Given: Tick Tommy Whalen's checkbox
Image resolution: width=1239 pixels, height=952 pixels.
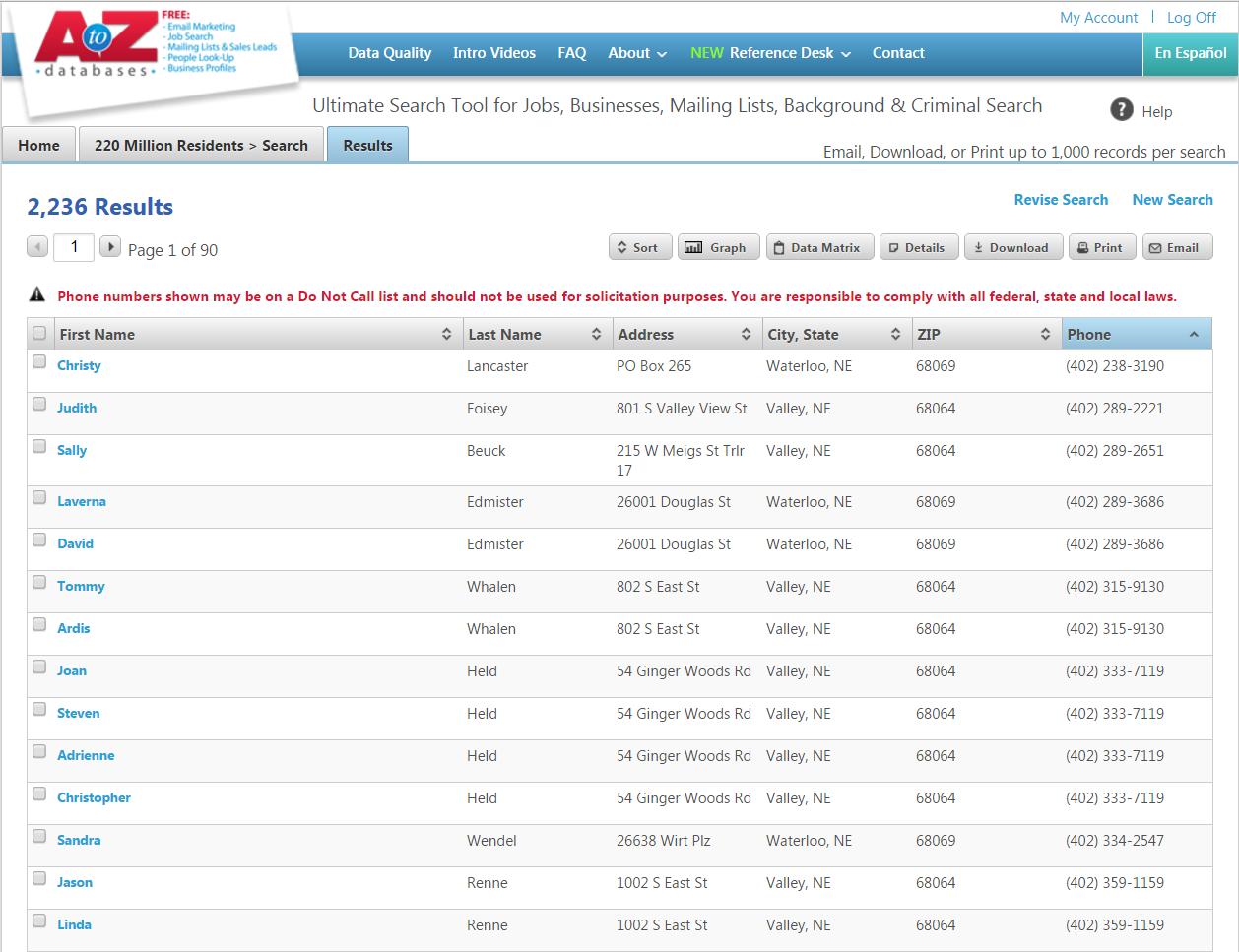Looking at the screenshot, I should pos(39,582).
